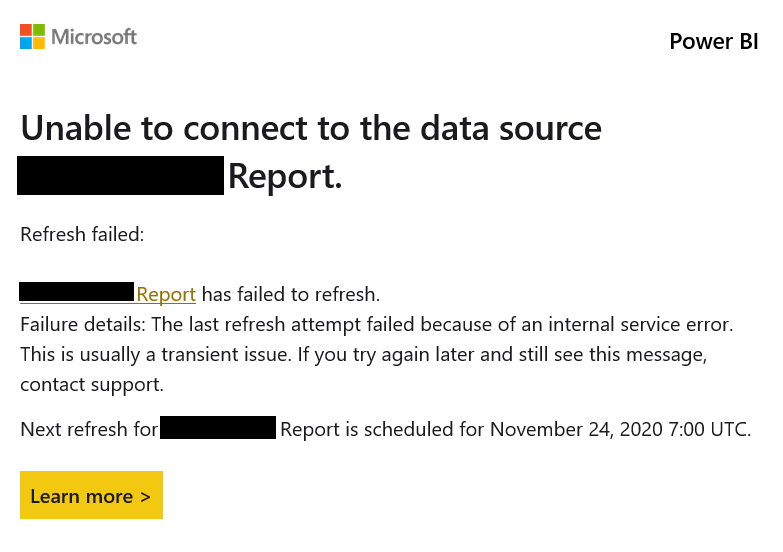The width and height of the screenshot is (783, 552).
Task: Click the 'transient issue' phrase
Action: pos(226,355)
